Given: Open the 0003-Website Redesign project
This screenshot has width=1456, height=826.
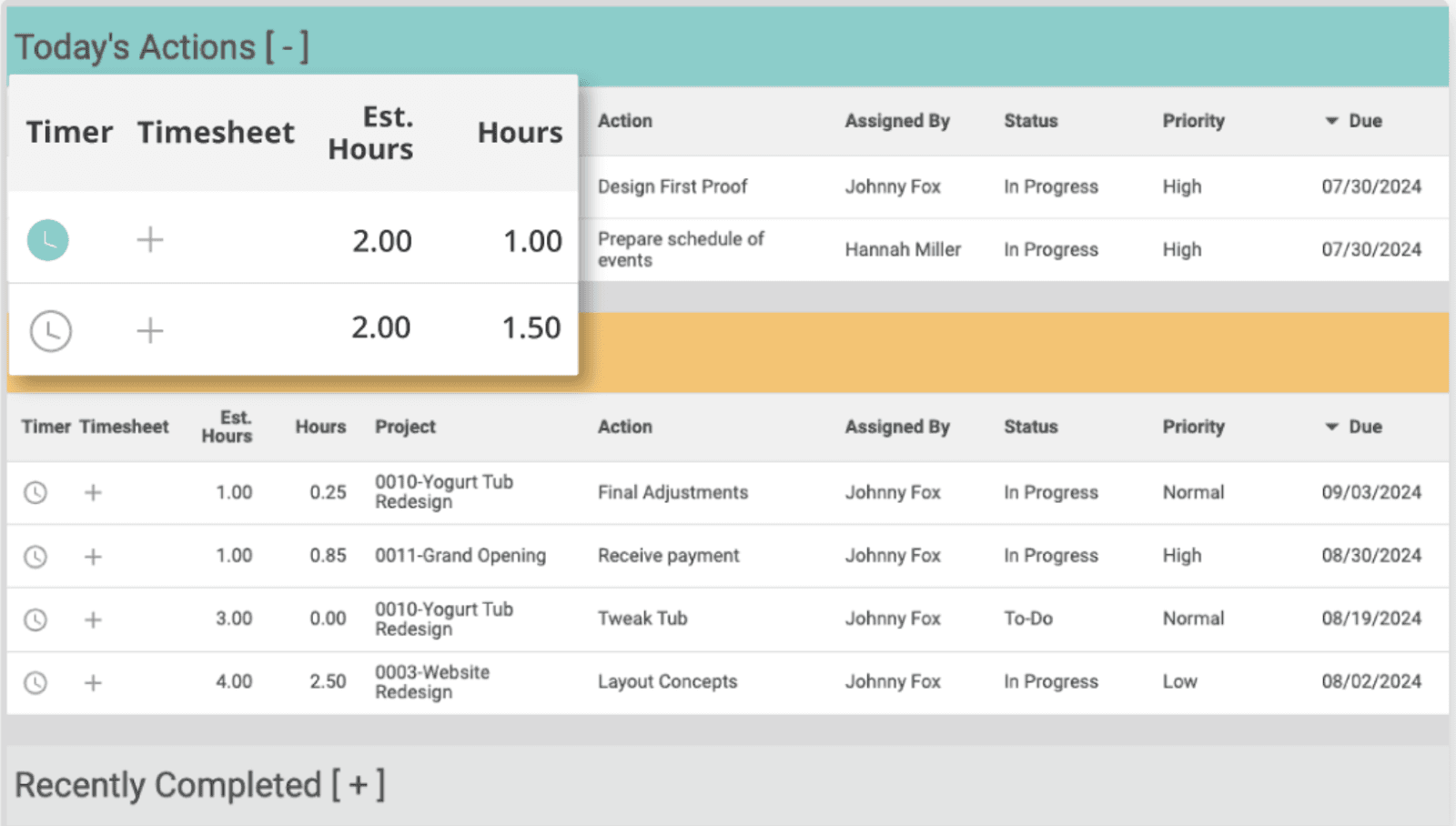Looking at the screenshot, I should point(431,681).
